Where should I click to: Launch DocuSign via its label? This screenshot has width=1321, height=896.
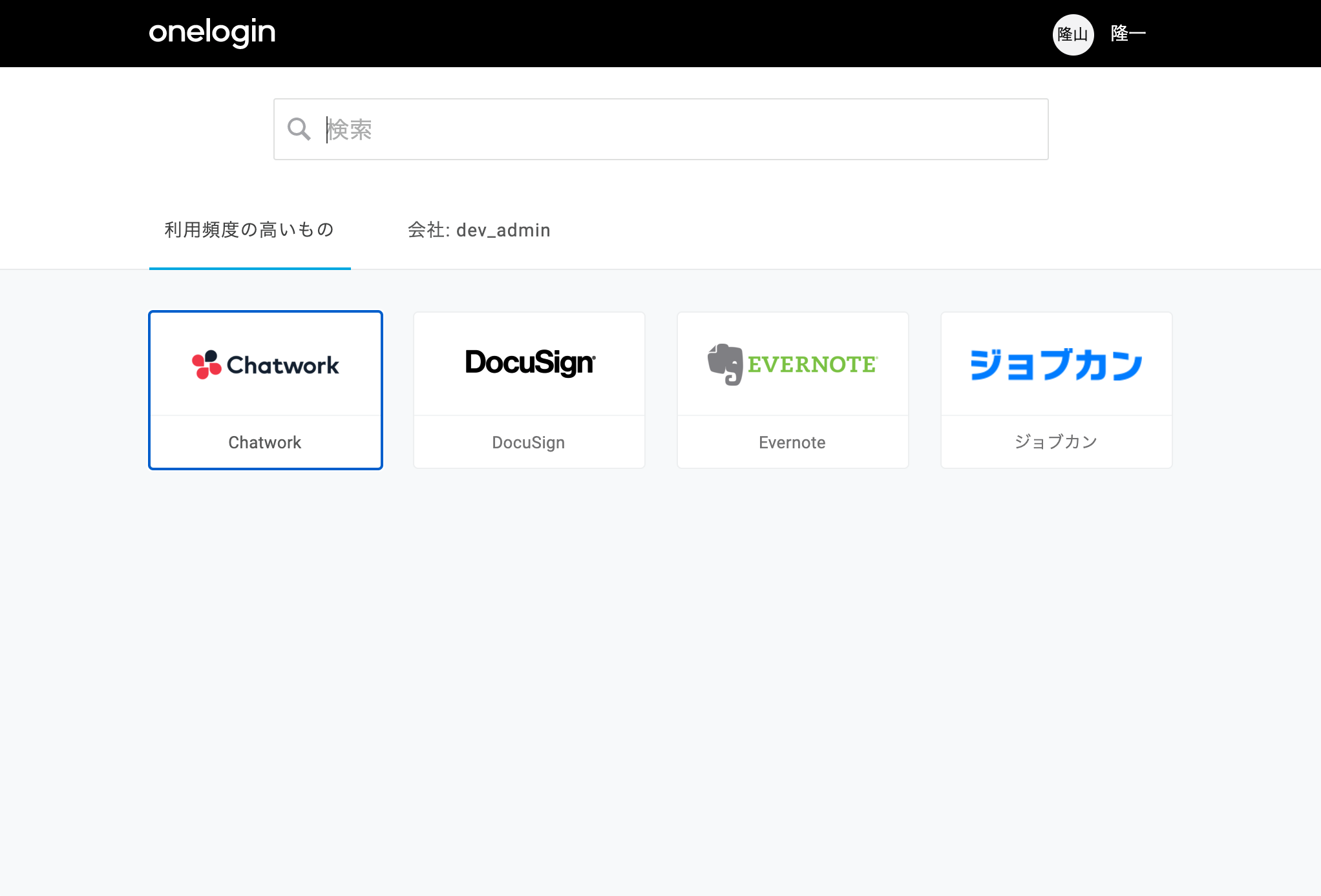[x=529, y=443]
